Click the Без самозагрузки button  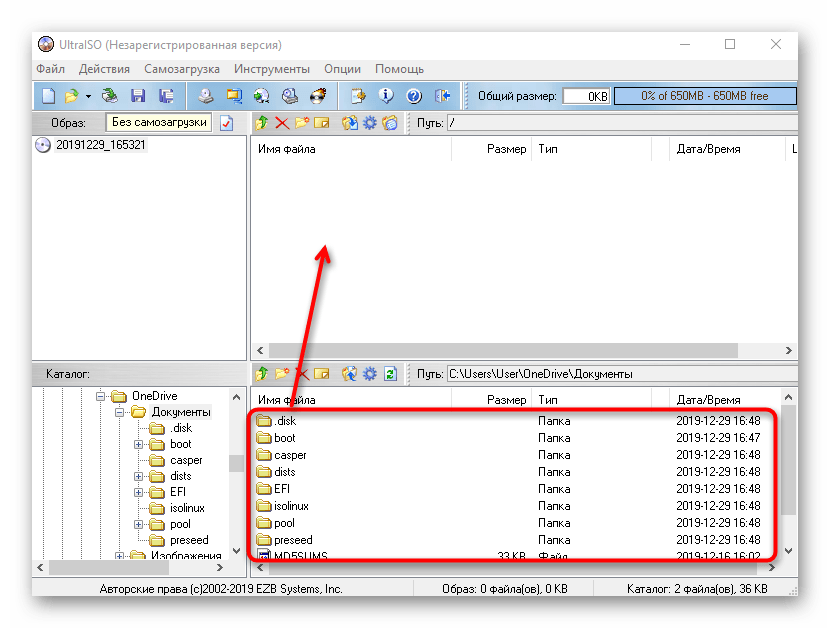click(x=159, y=123)
